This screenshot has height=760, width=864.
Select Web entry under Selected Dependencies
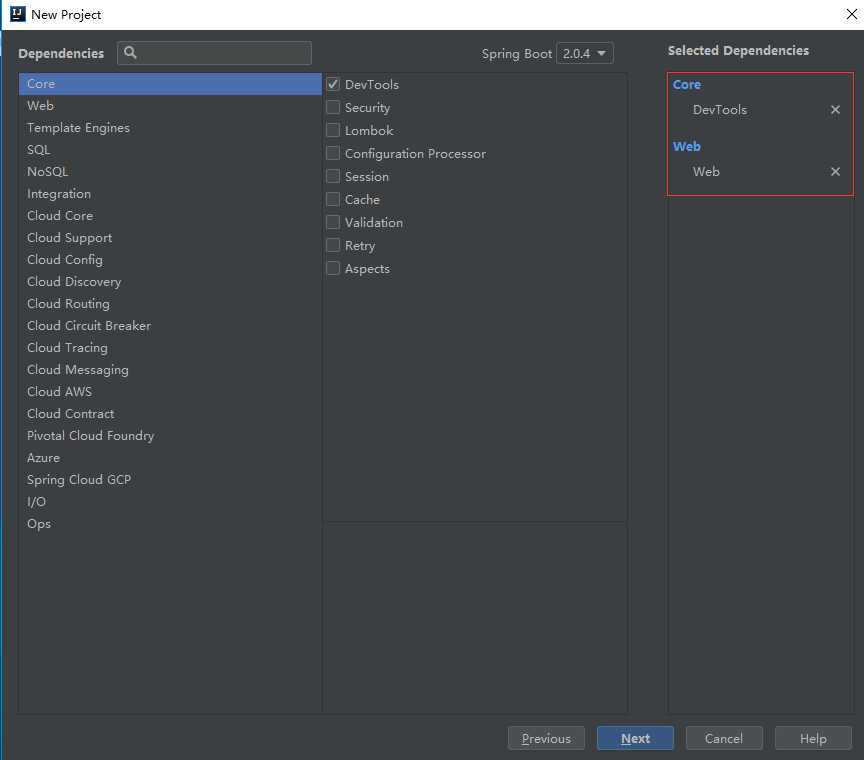click(706, 171)
